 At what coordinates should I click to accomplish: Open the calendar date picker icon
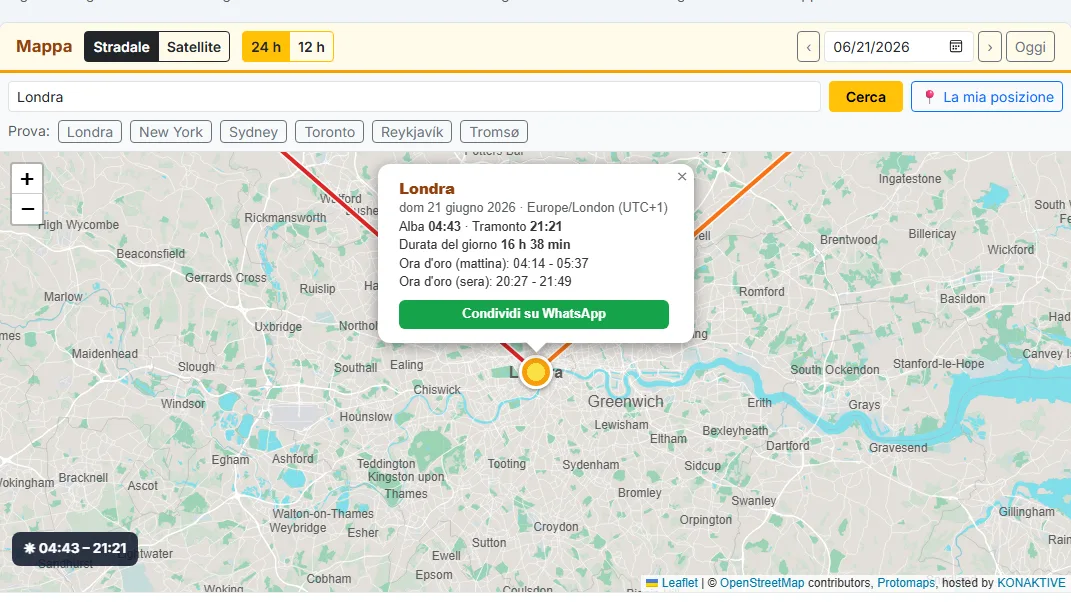tap(956, 46)
